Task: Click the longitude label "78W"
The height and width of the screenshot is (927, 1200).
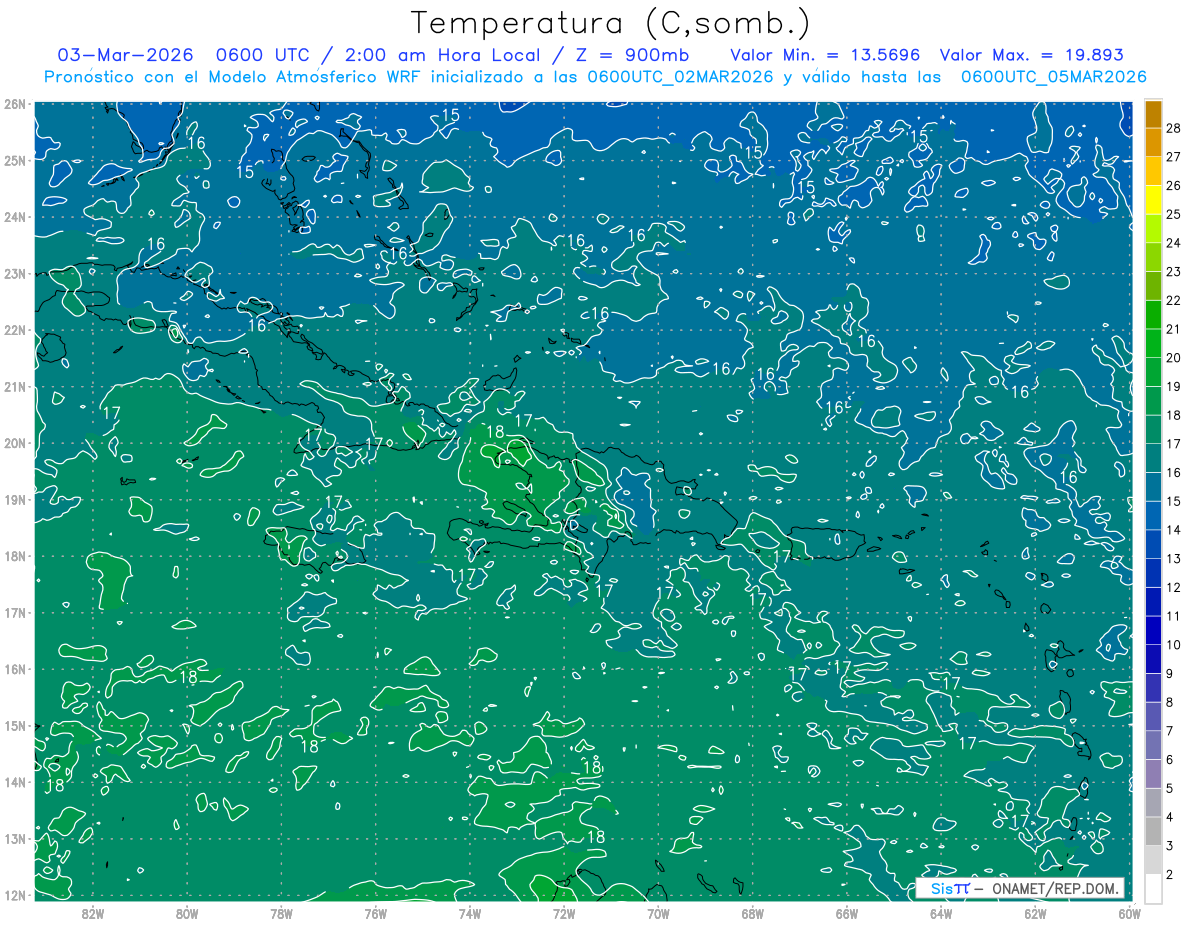Action: (281, 913)
